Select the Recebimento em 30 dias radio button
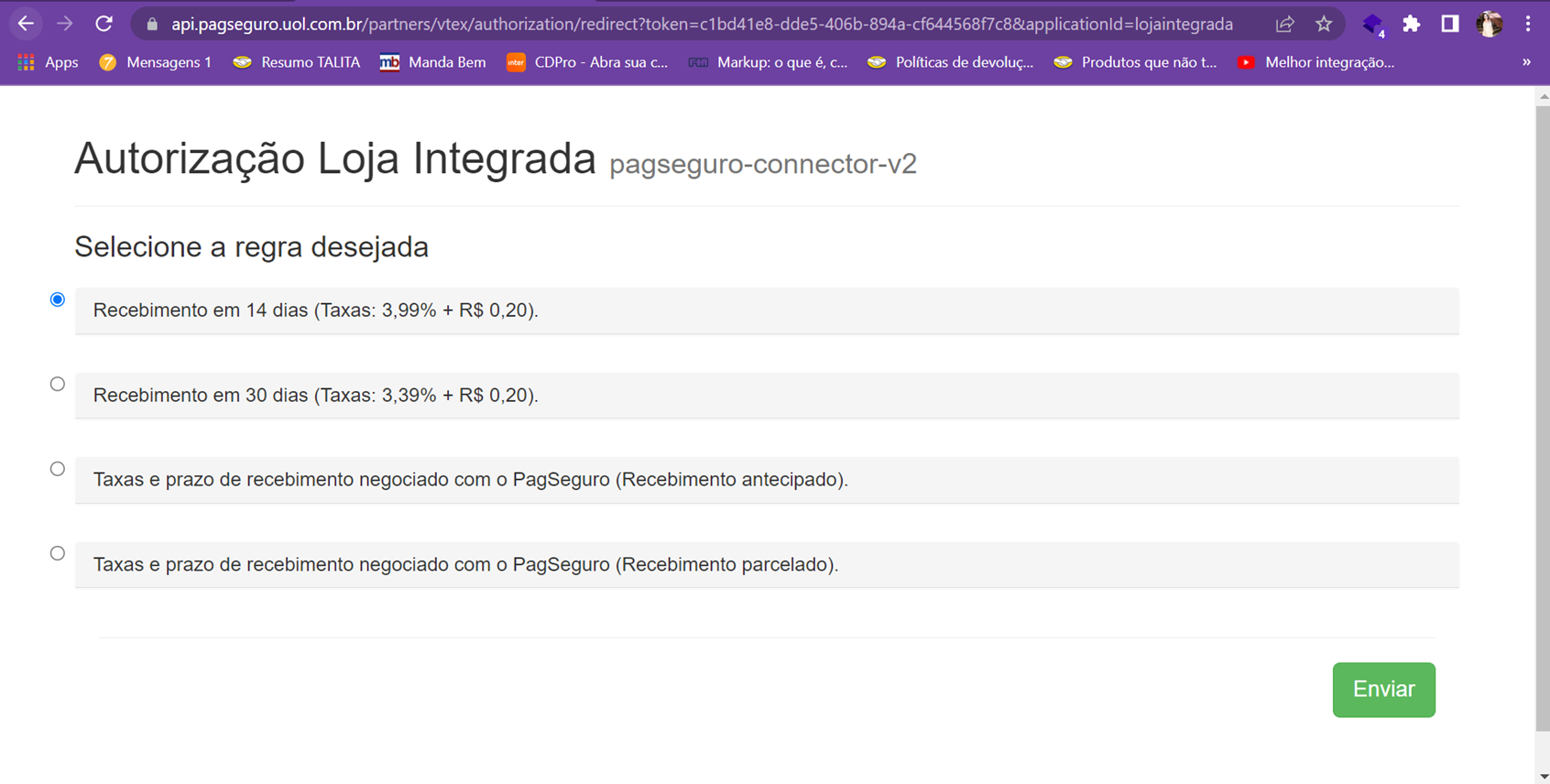 (x=58, y=384)
